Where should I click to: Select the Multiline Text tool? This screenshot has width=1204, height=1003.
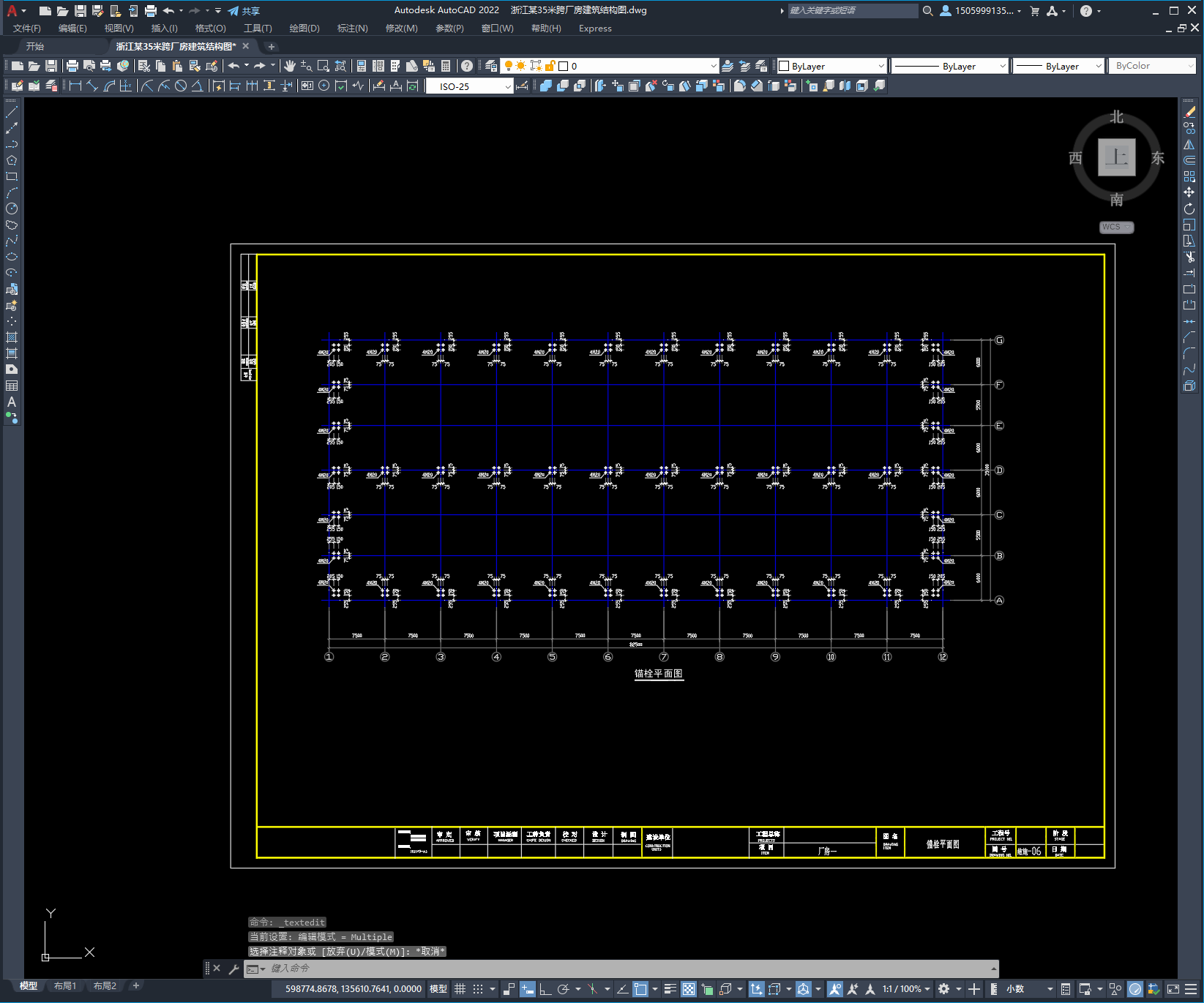click(x=12, y=402)
